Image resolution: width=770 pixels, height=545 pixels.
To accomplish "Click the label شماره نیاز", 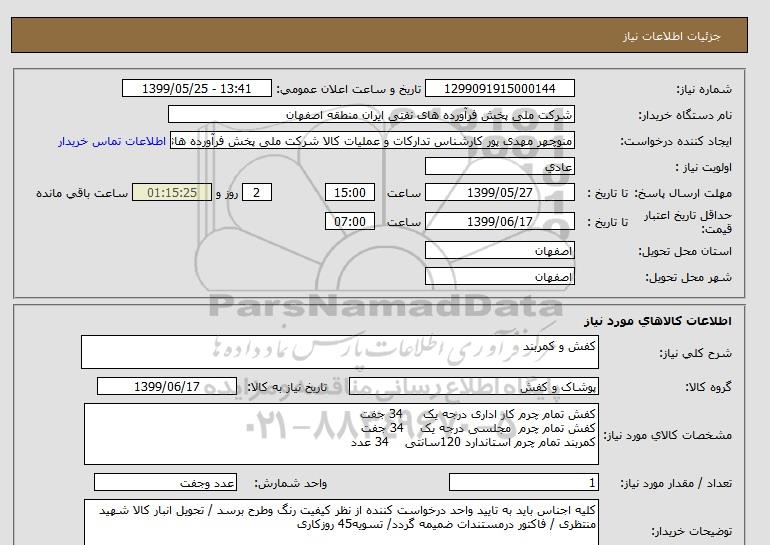I will (704, 89).
